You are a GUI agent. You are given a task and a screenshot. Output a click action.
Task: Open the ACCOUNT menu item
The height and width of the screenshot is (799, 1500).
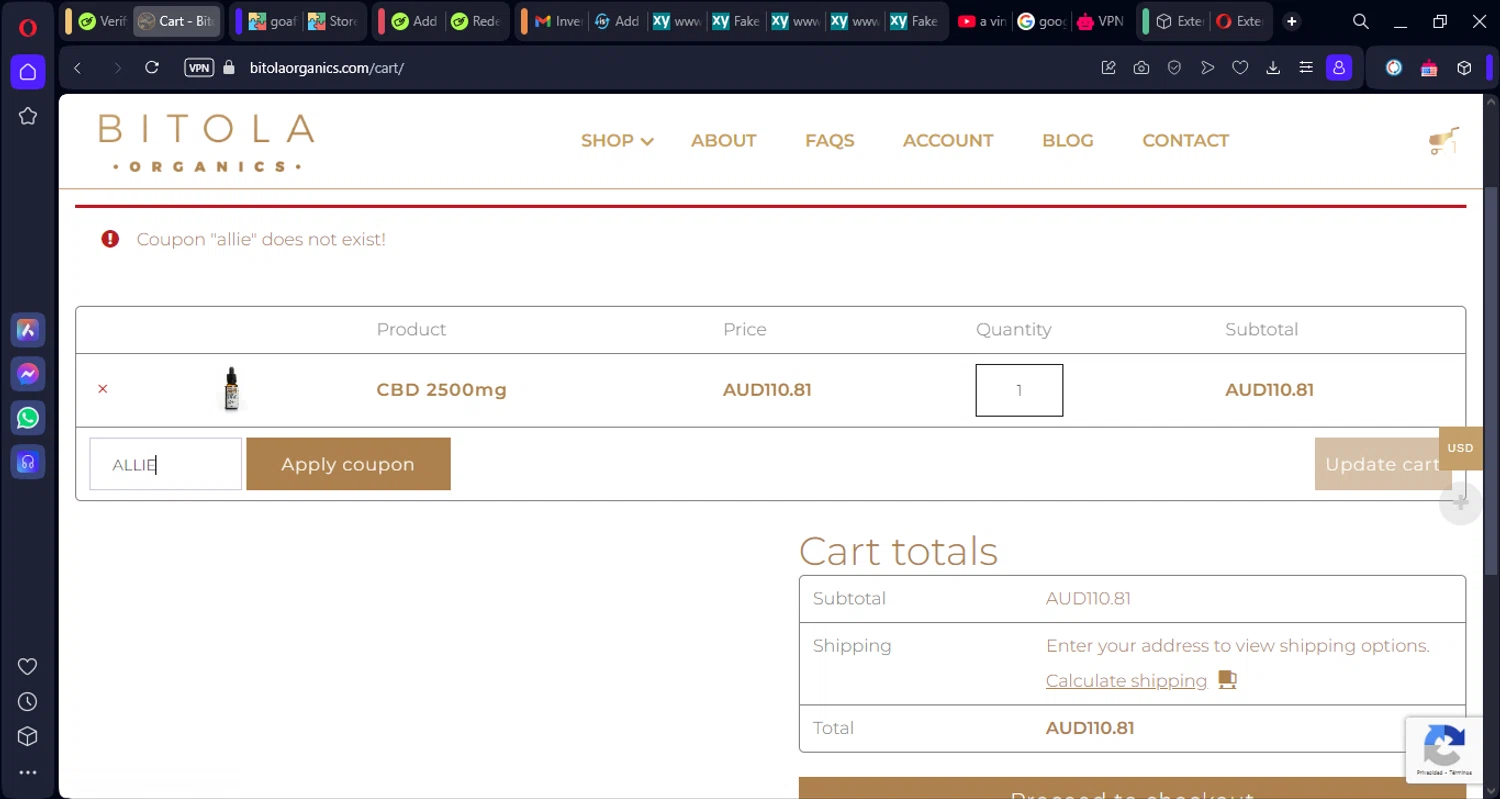coord(948,141)
